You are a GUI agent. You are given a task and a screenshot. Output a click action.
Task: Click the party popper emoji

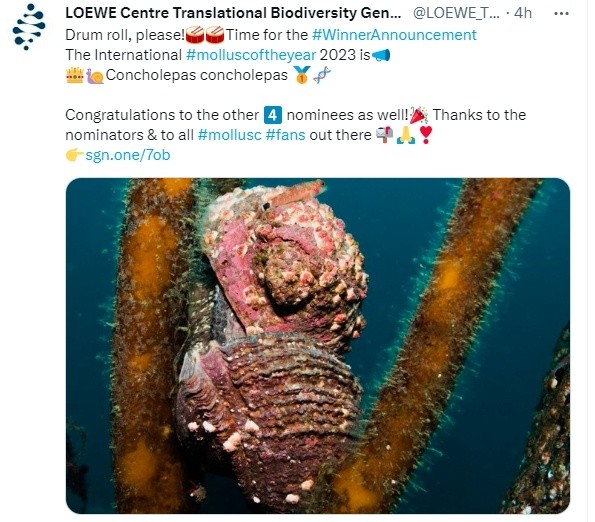419,115
